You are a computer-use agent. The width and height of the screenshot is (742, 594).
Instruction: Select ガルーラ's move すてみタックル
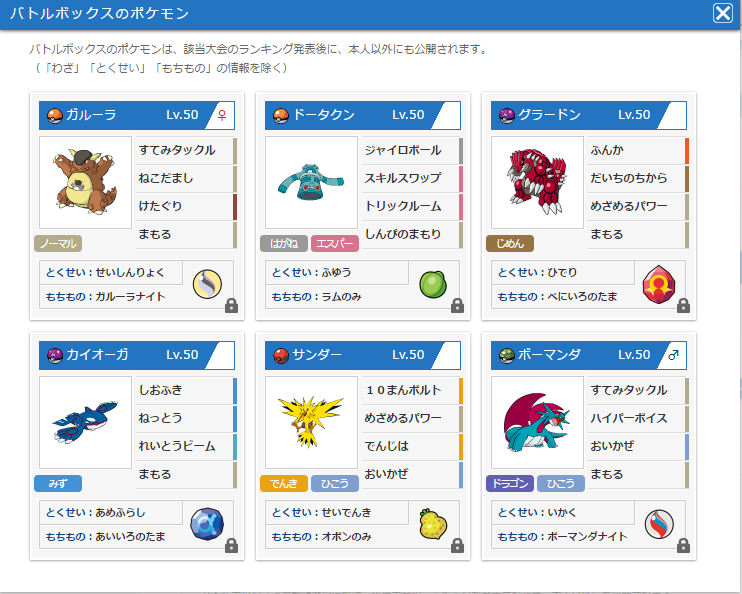click(186, 151)
